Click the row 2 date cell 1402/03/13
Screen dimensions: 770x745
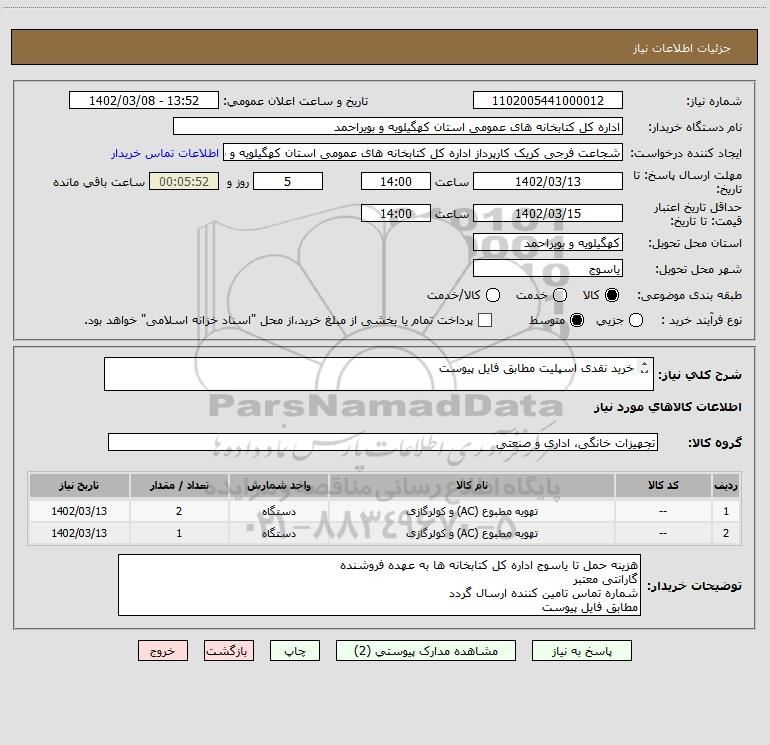(x=79, y=533)
